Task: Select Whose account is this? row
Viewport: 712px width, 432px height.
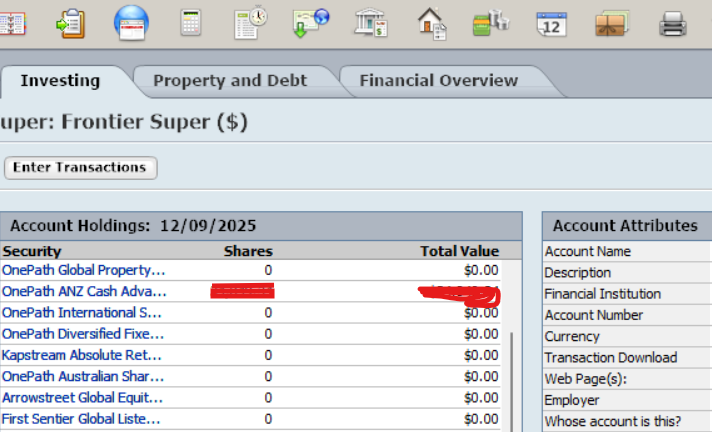Action: click(x=627, y=421)
